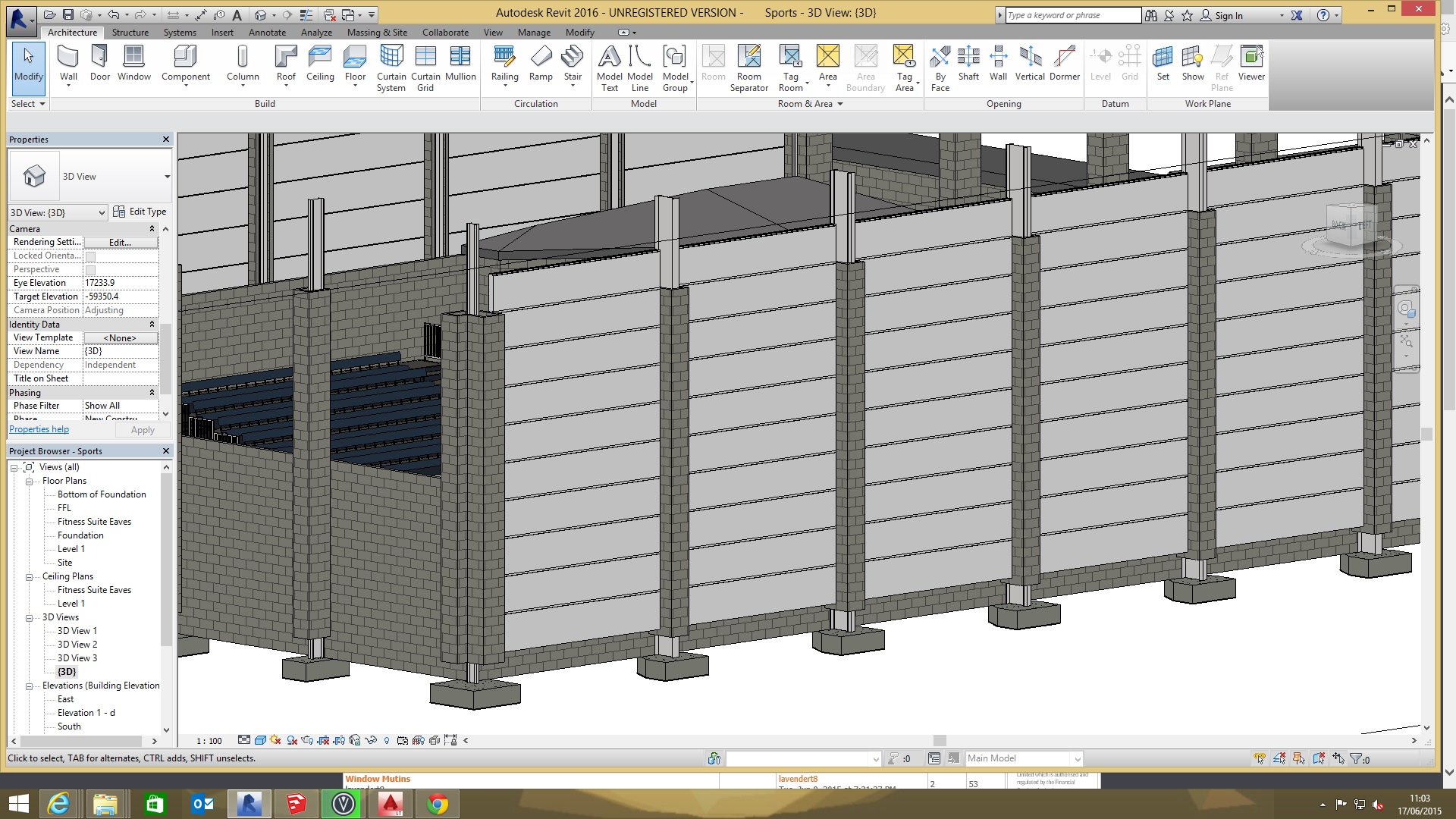Switch to the Structure ribbon tab
Image resolution: width=1456 pixels, height=819 pixels.
click(x=130, y=33)
